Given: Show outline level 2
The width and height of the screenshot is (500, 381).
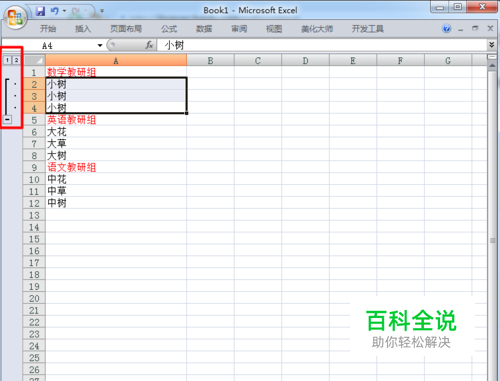Looking at the screenshot, I should click(x=16, y=60).
